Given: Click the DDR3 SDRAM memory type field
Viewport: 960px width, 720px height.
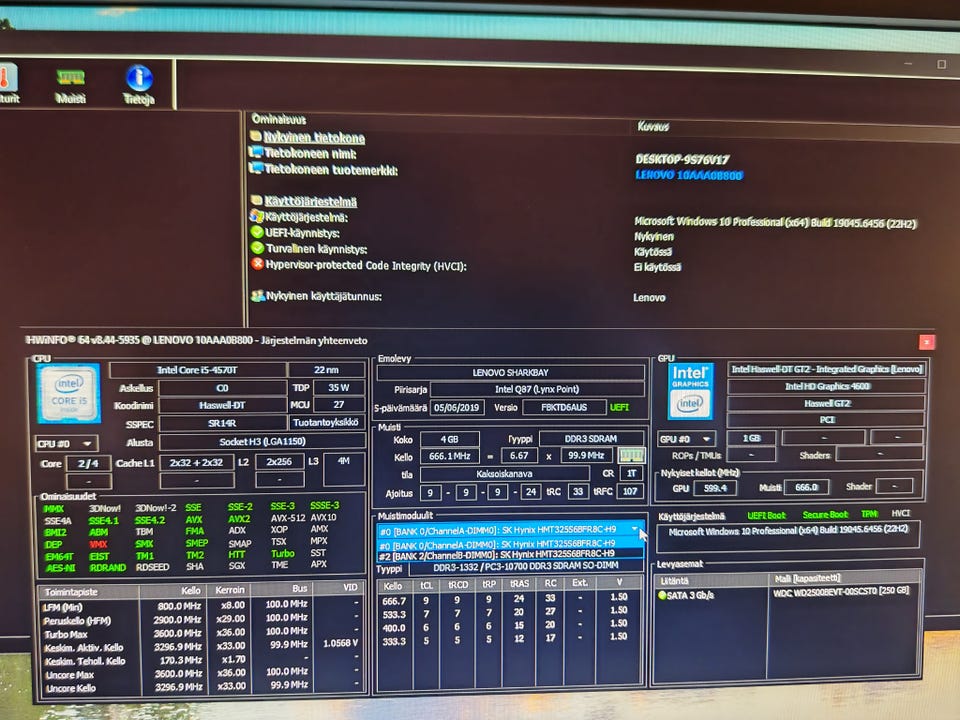Looking at the screenshot, I should point(591,439).
